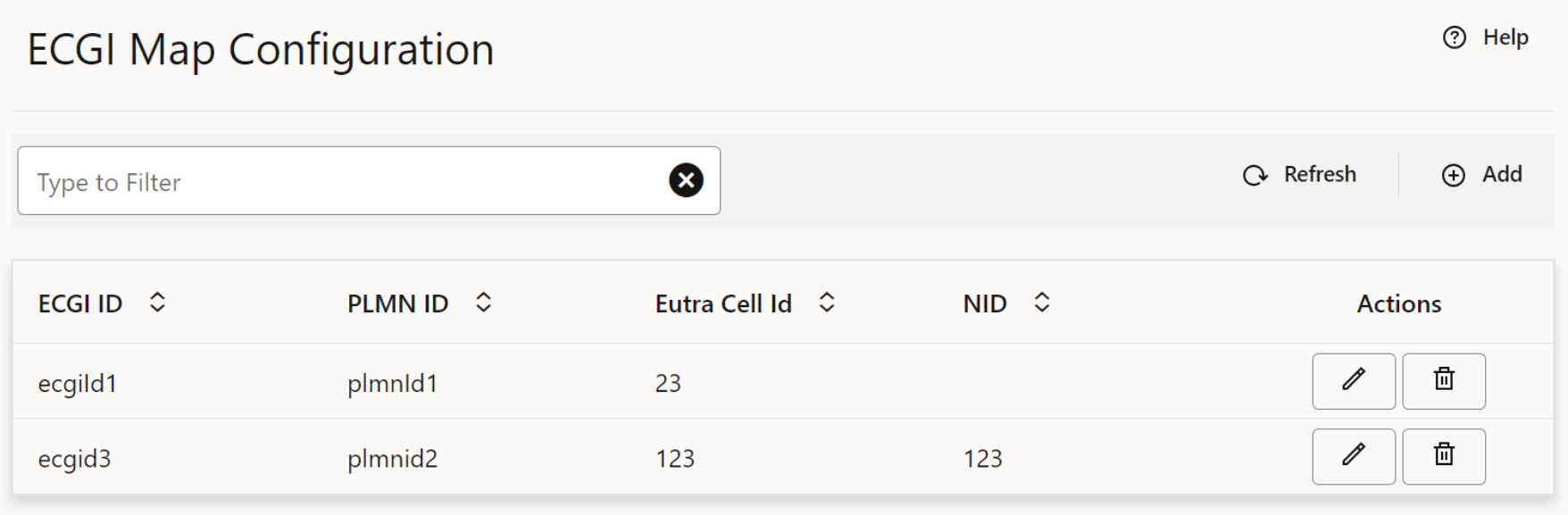Viewport: 1568px width, 515px height.
Task: Click the Refresh button label
Action: click(1318, 175)
